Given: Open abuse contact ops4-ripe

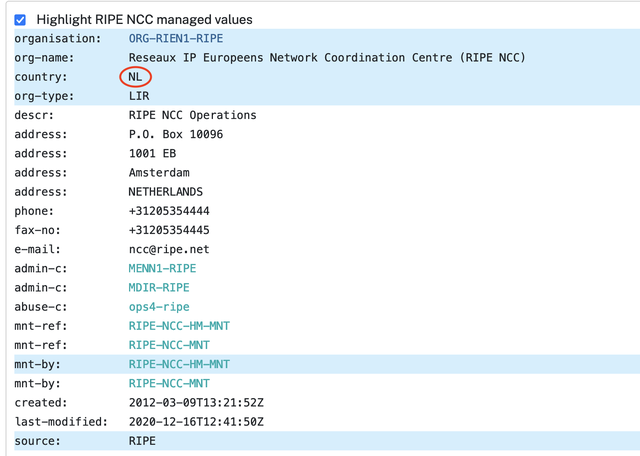Looking at the screenshot, I should click(159, 307).
